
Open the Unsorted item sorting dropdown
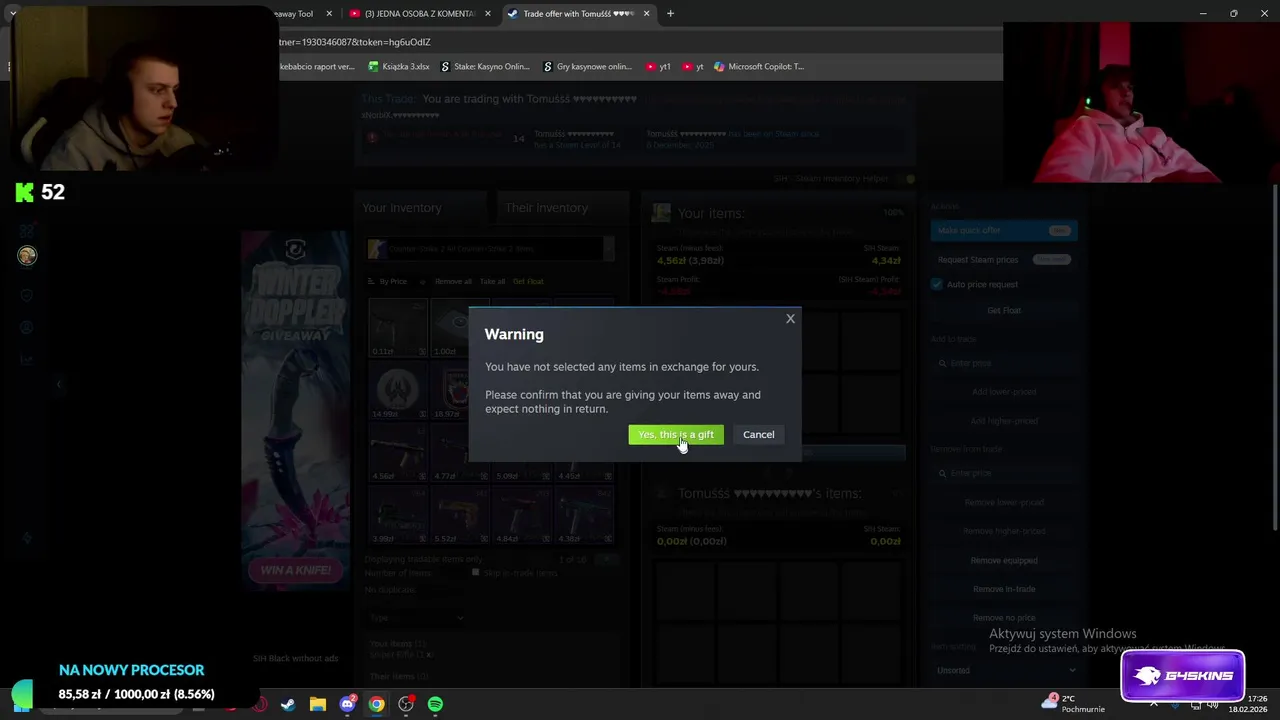click(1004, 670)
